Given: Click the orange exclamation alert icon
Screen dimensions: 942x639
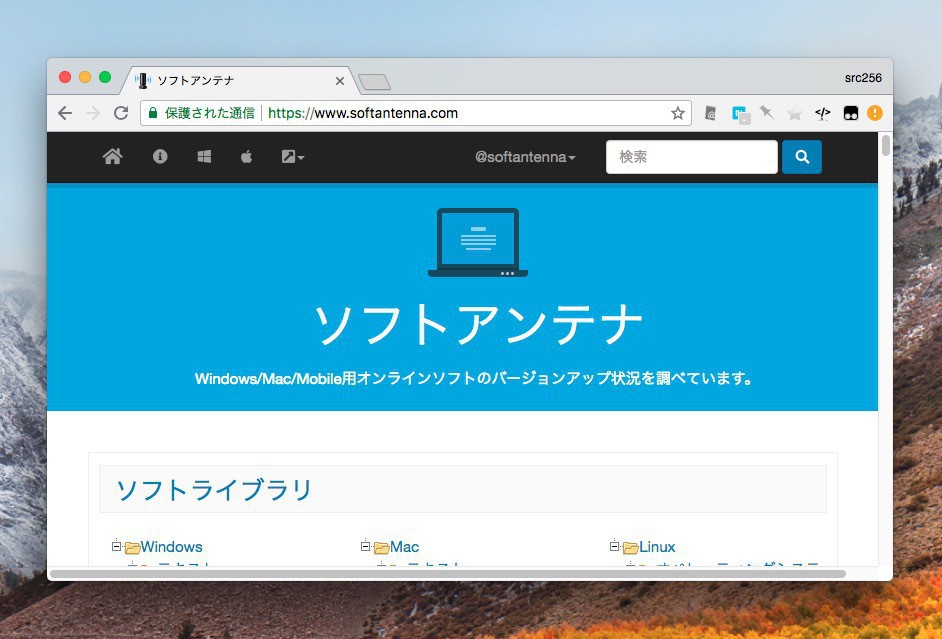Looking at the screenshot, I should [x=875, y=113].
